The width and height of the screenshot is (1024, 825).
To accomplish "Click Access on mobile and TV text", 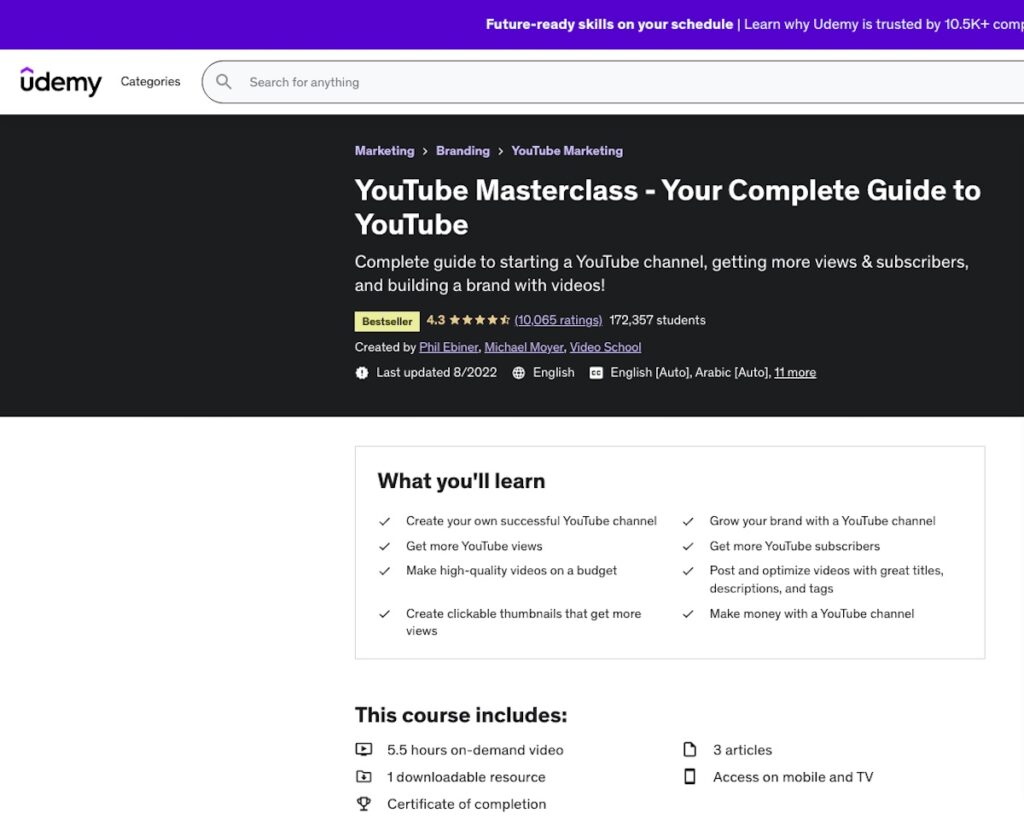I will (793, 777).
